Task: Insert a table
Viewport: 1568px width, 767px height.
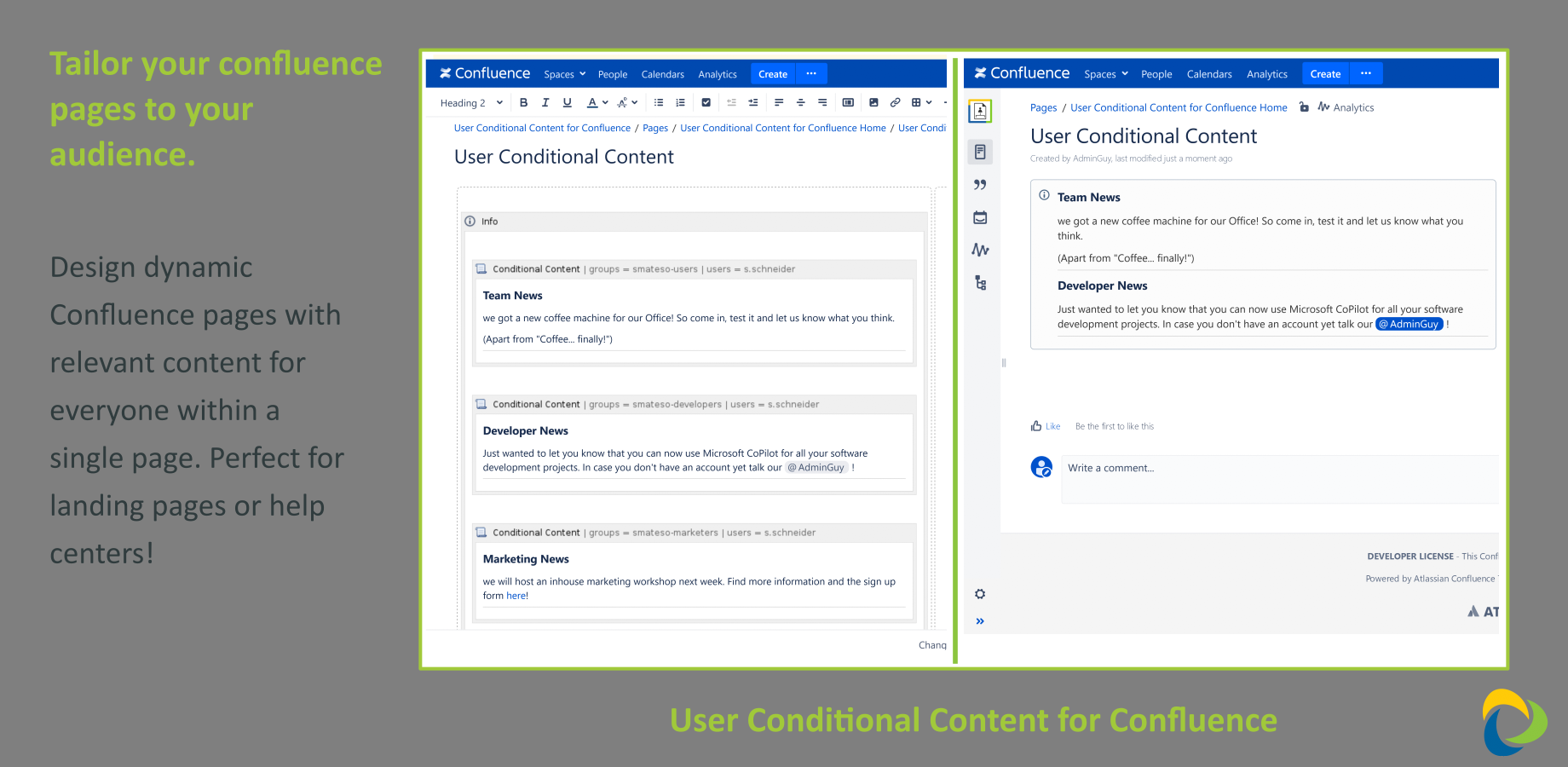Action: click(916, 102)
